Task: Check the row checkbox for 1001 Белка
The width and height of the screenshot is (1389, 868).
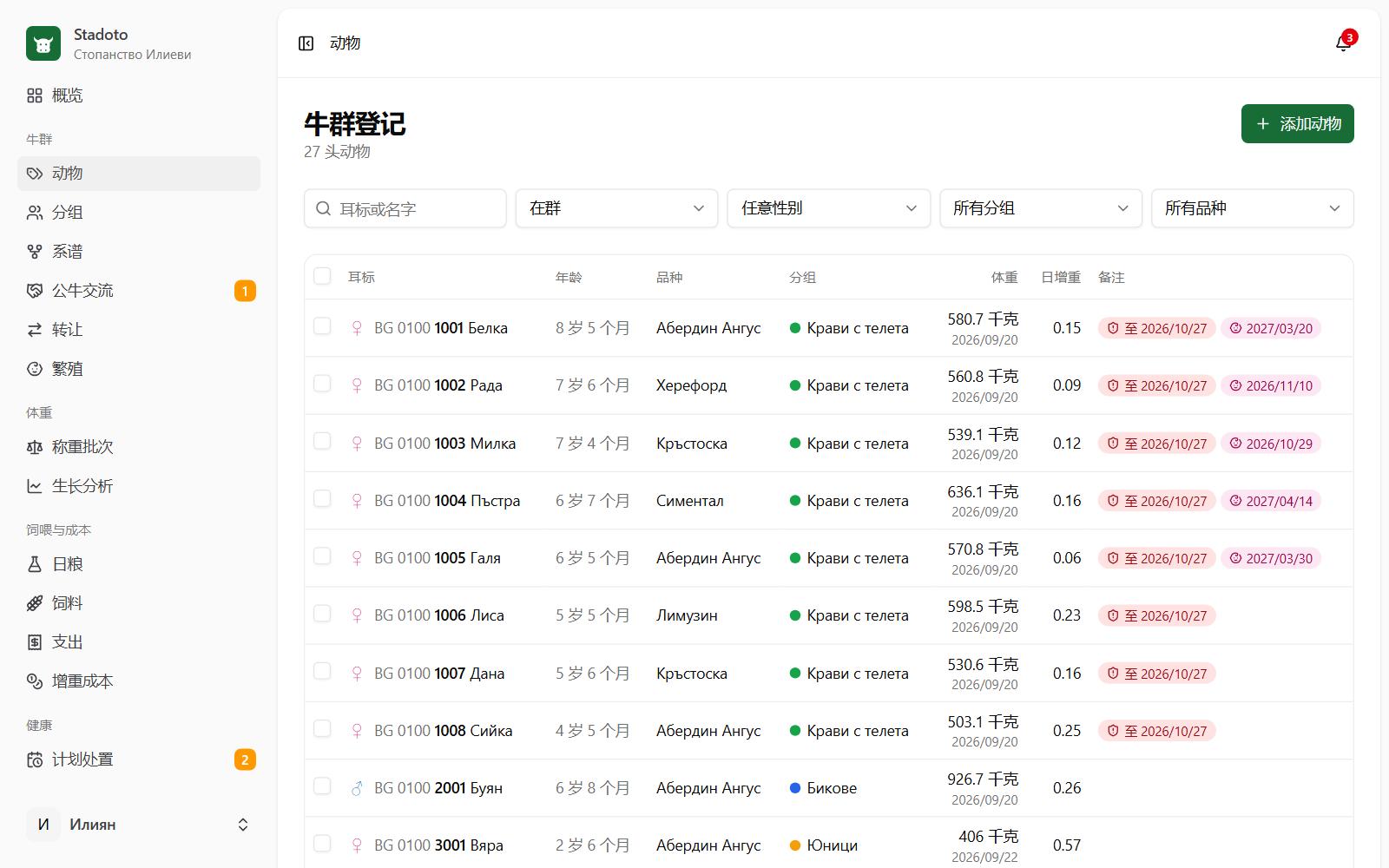Action: coord(322,326)
